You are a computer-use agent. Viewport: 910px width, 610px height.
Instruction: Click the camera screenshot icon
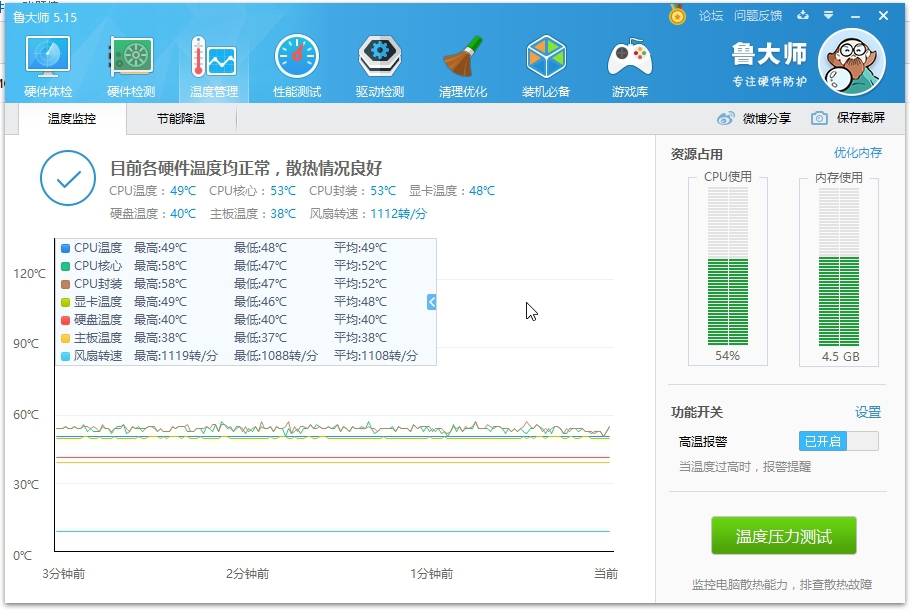(819, 118)
